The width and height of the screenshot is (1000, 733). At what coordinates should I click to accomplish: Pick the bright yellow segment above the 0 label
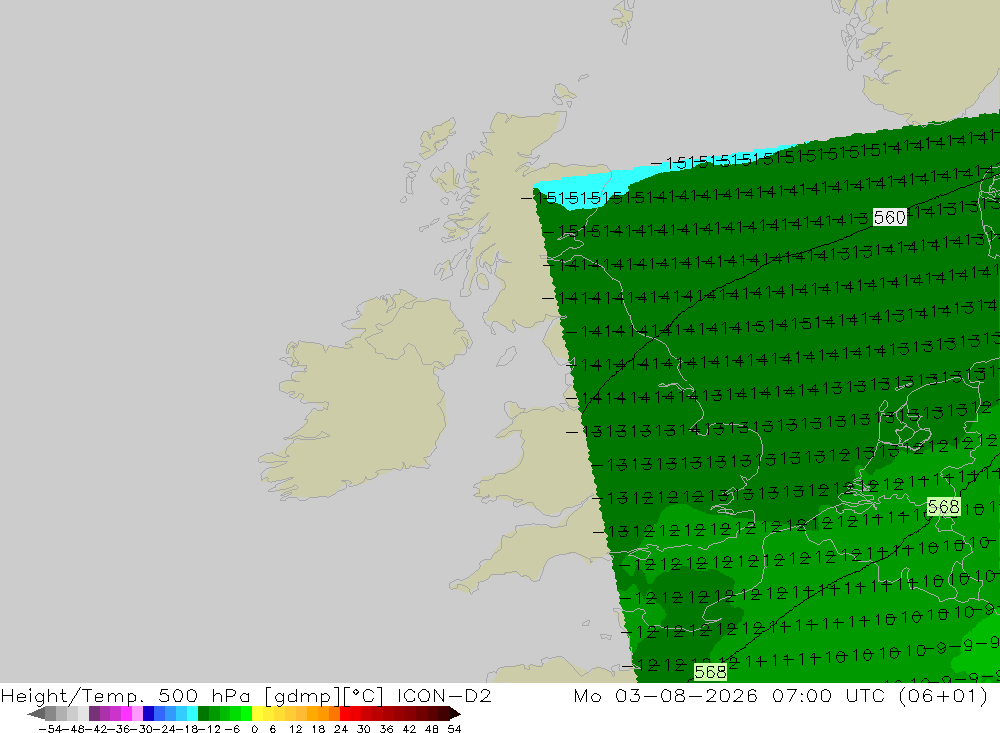(x=258, y=713)
